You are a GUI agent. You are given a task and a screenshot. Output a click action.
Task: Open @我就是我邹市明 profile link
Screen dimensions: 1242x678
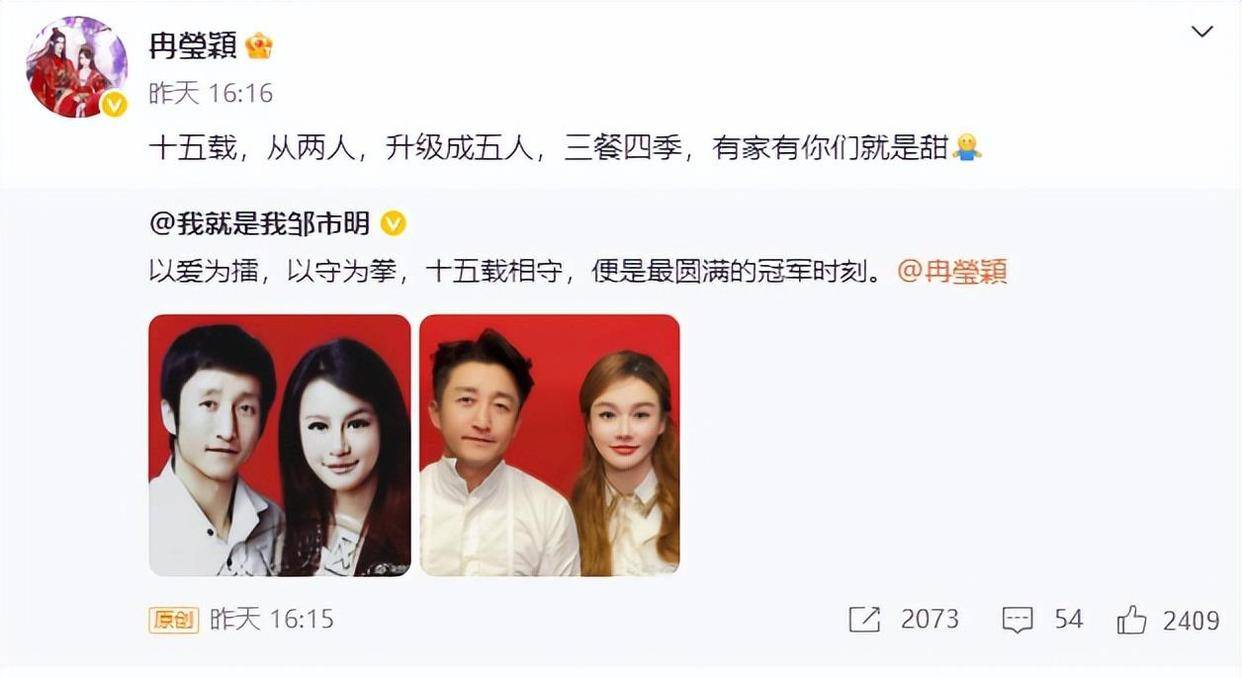(259, 224)
